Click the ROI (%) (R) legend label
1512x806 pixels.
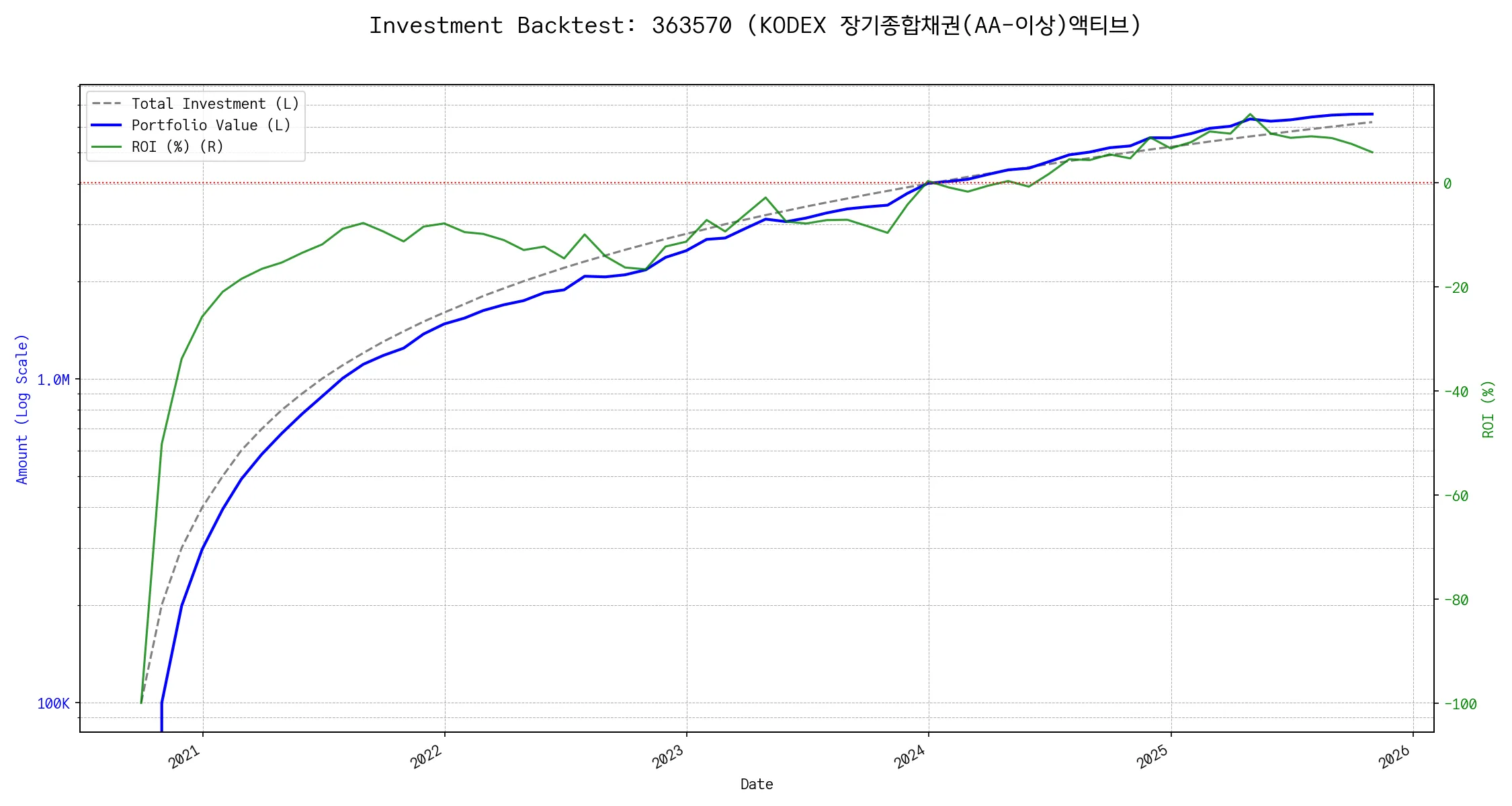click(177, 147)
